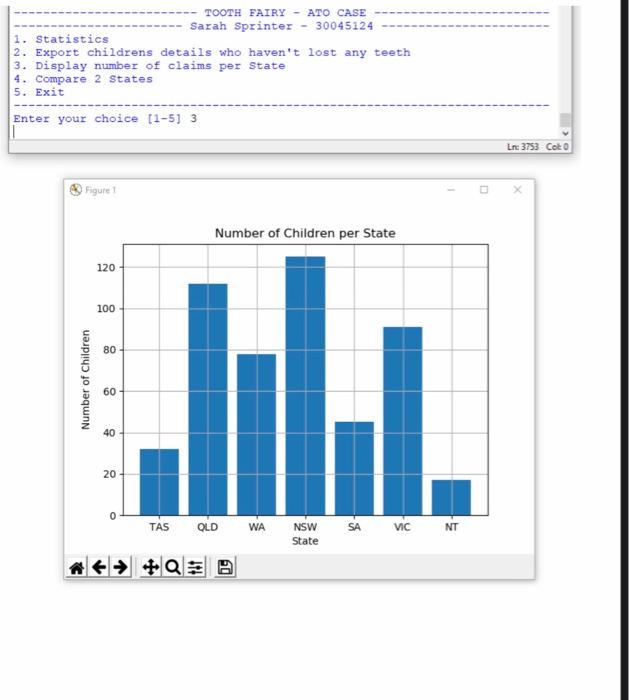Screen dimensions: 629x700
Task: Click the 'QLD' x-axis tick label
Action: 208,527
